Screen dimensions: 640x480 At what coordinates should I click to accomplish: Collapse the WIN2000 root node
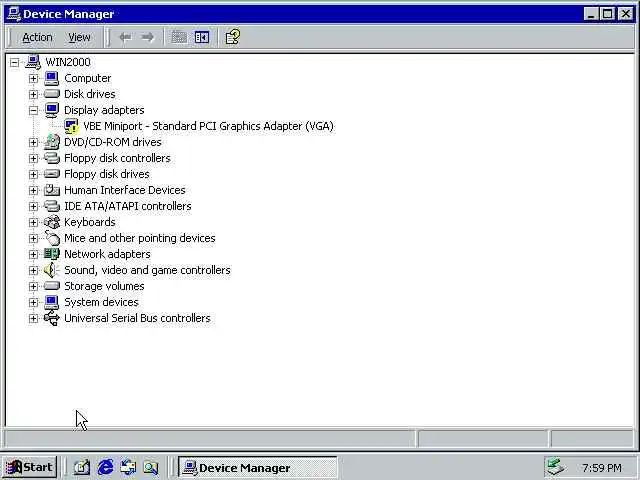pyautogui.click(x=15, y=62)
